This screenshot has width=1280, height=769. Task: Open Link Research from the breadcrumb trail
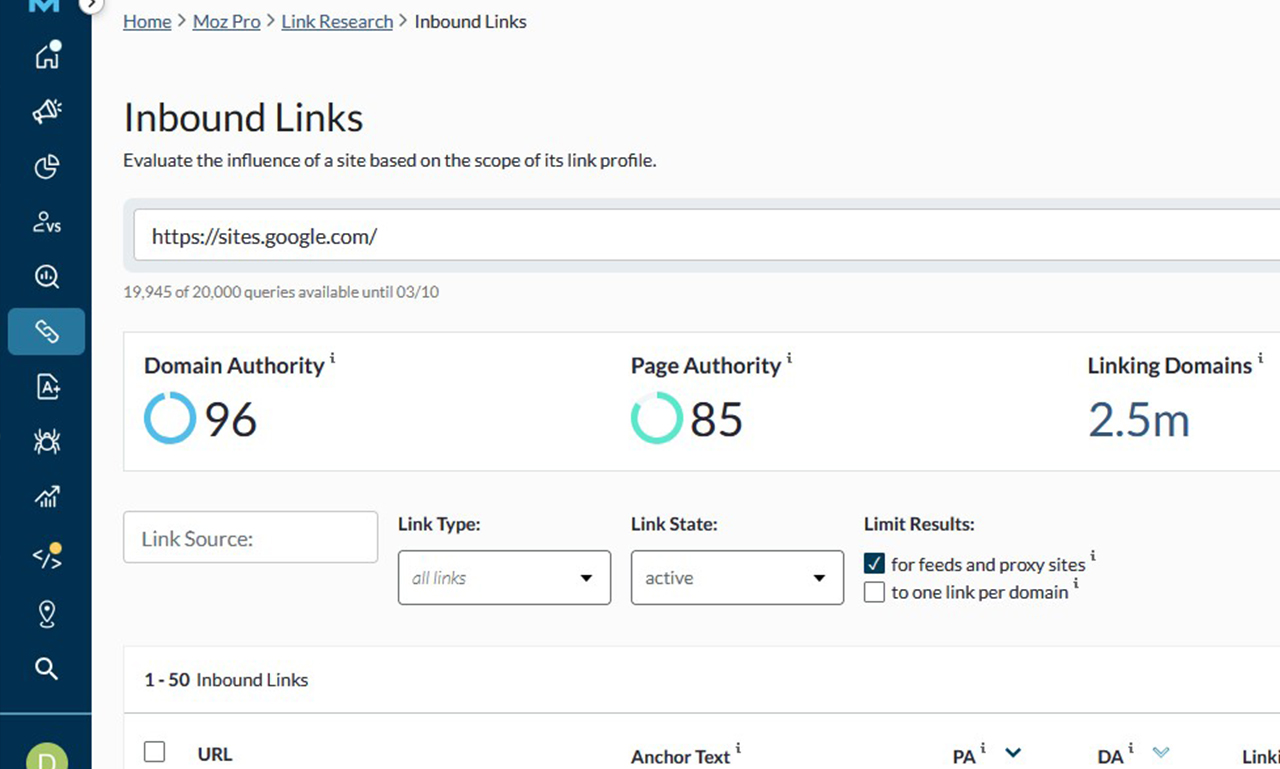point(337,21)
